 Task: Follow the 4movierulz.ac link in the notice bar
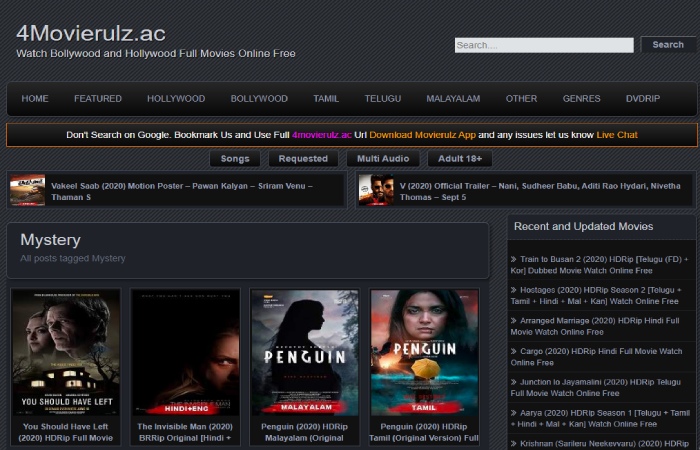(x=321, y=135)
